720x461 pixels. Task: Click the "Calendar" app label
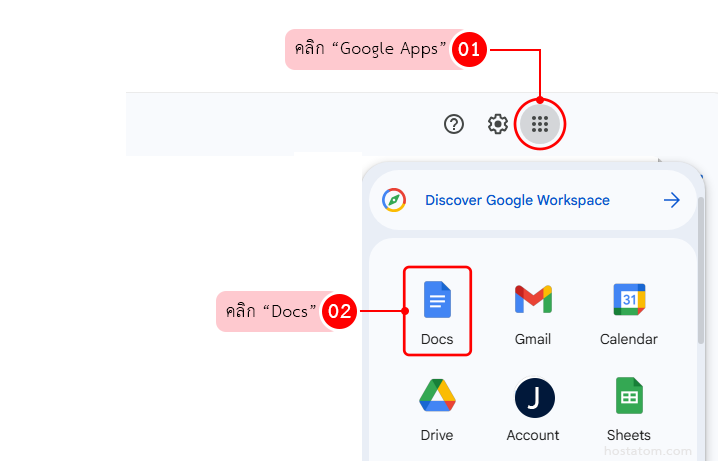coord(629,339)
